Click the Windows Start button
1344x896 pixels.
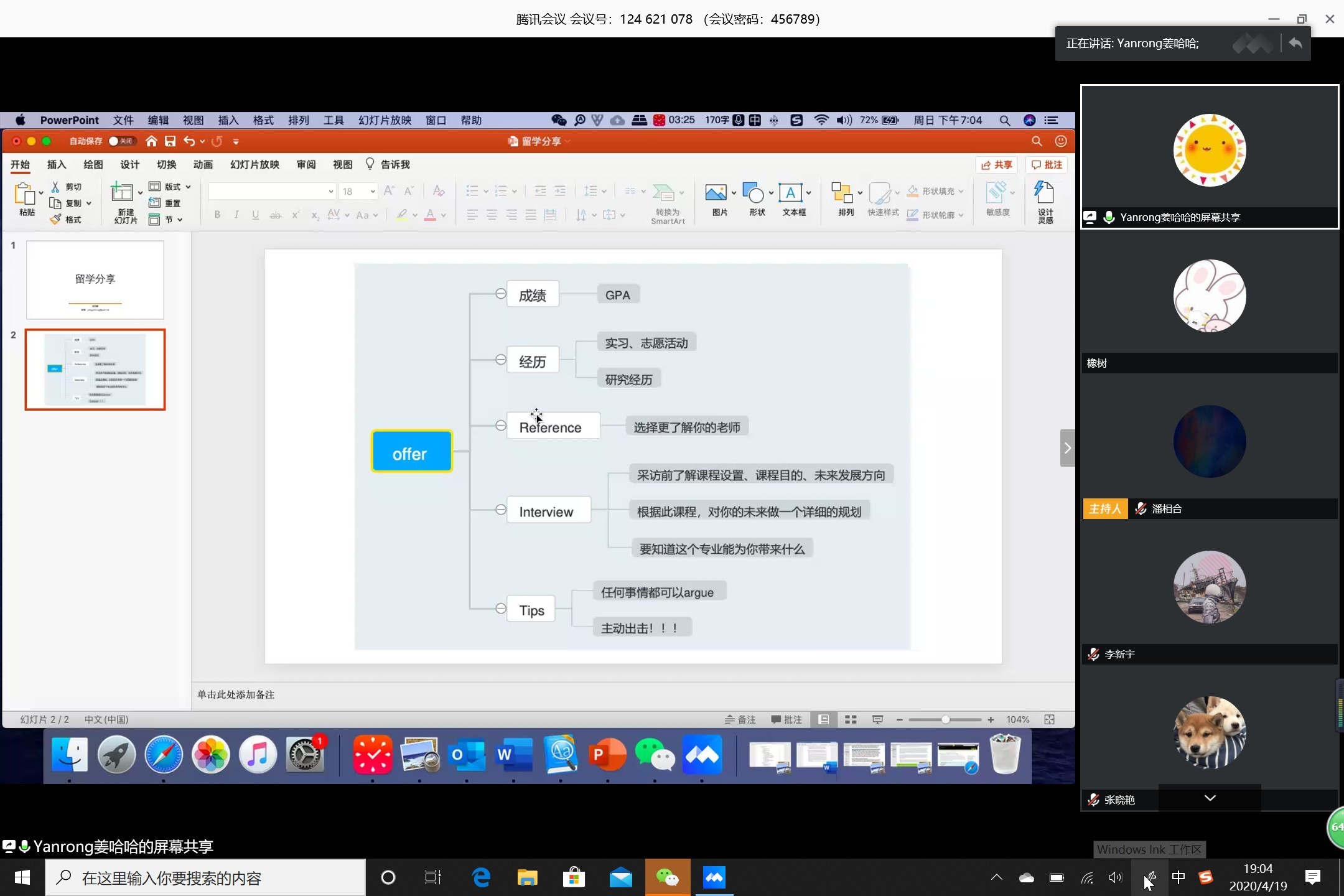click(22, 877)
